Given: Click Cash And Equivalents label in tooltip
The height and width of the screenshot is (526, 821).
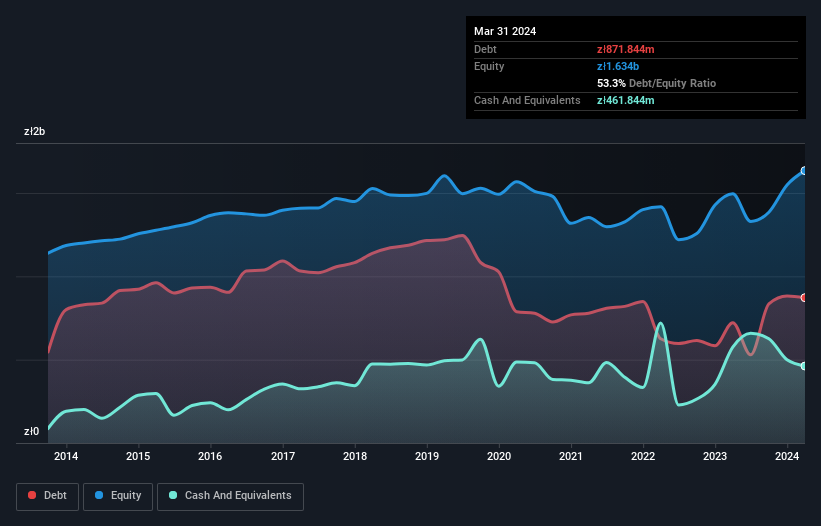Looking at the screenshot, I should coord(527,100).
